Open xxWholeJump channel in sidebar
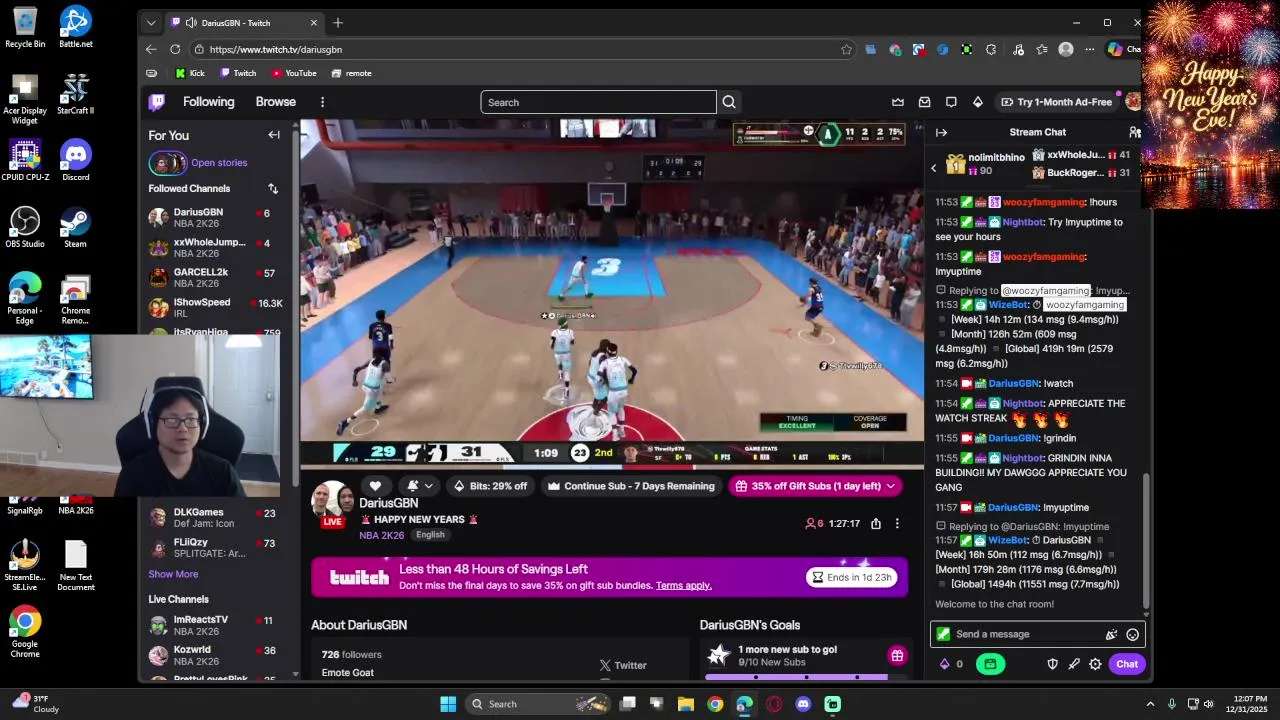 (x=214, y=248)
